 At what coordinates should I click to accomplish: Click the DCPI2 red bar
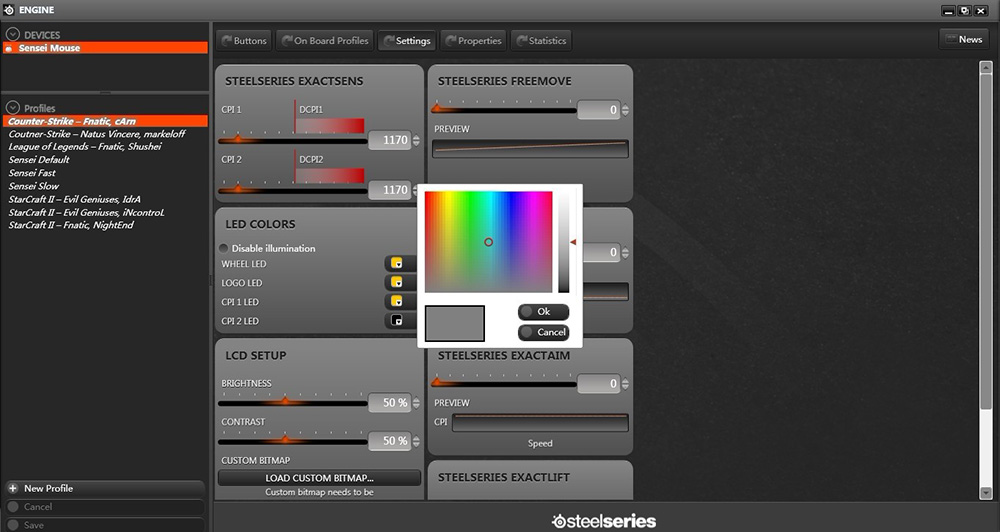(x=330, y=175)
